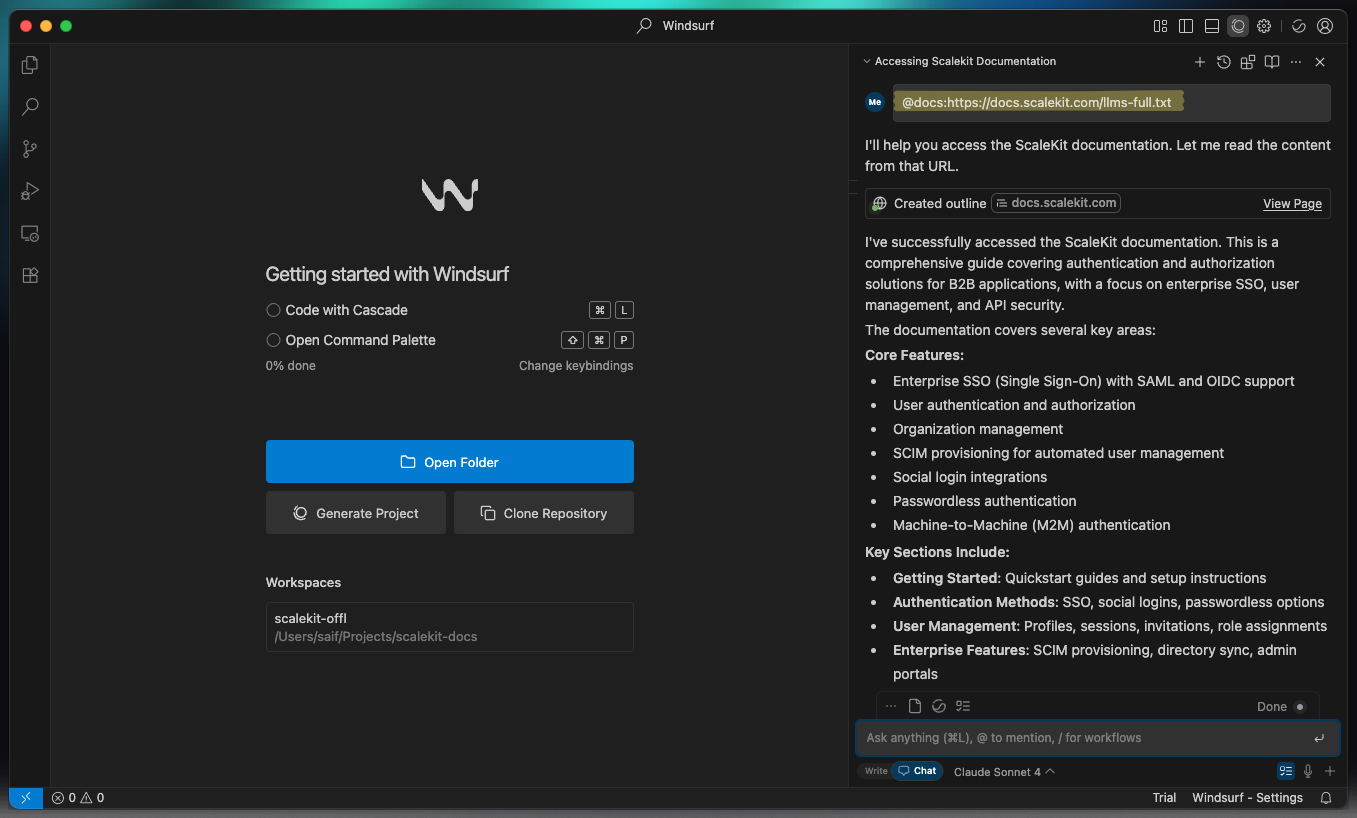
Task: Start a new Cascade conversation with plus icon
Action: [1200, 62]
